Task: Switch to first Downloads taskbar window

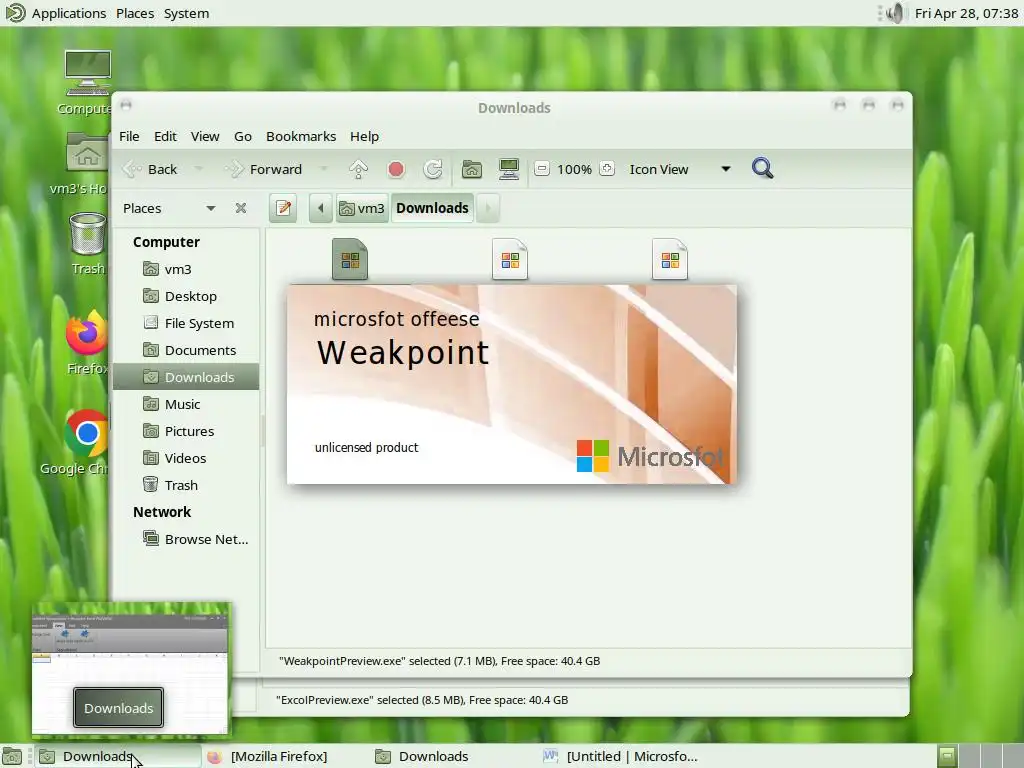Action: [116, 756]
